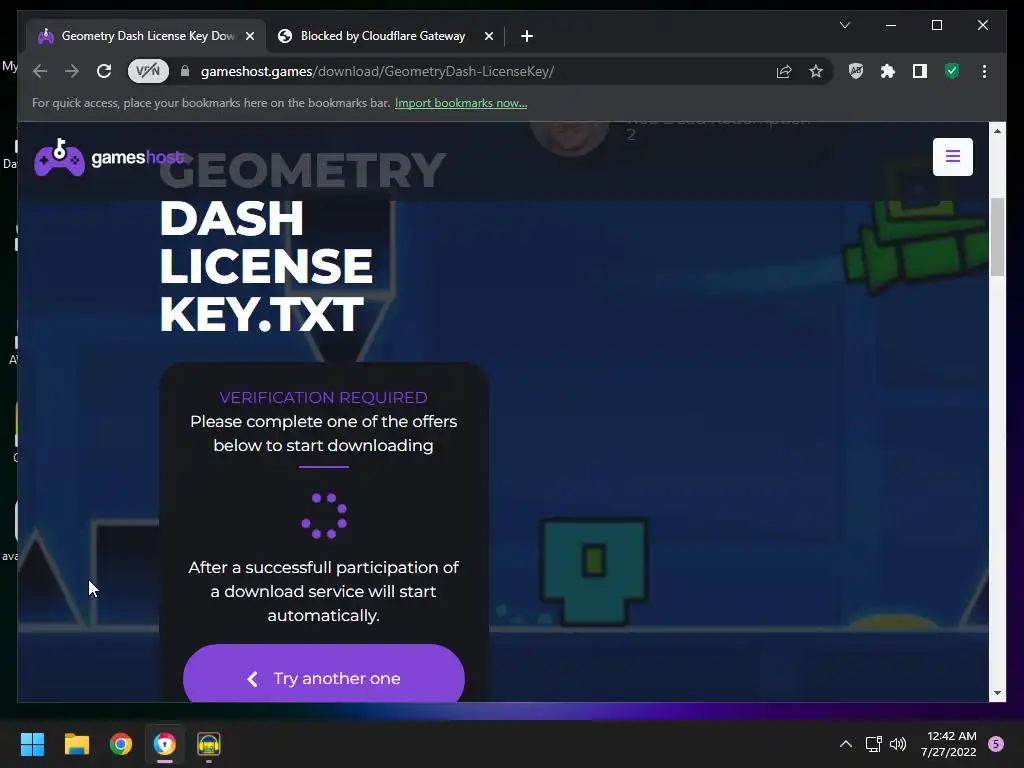Toggle the browser side panel icon
This screenshot has height=768, width=1024.
pyautogui.click(x=920, y=71)
